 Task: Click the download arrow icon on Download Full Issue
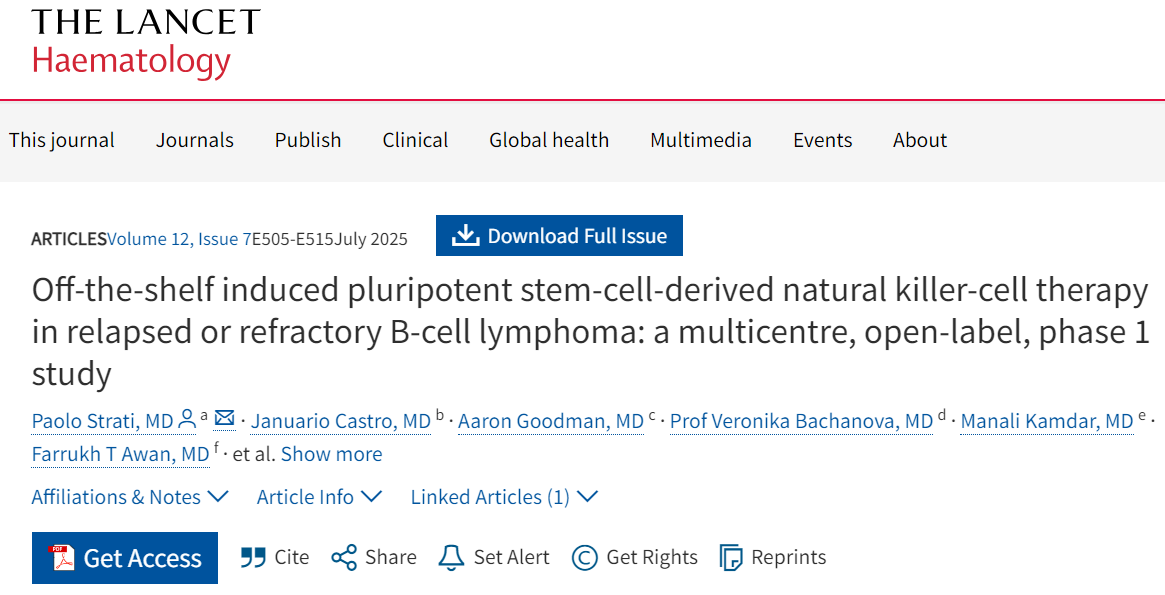coord(465,235)
